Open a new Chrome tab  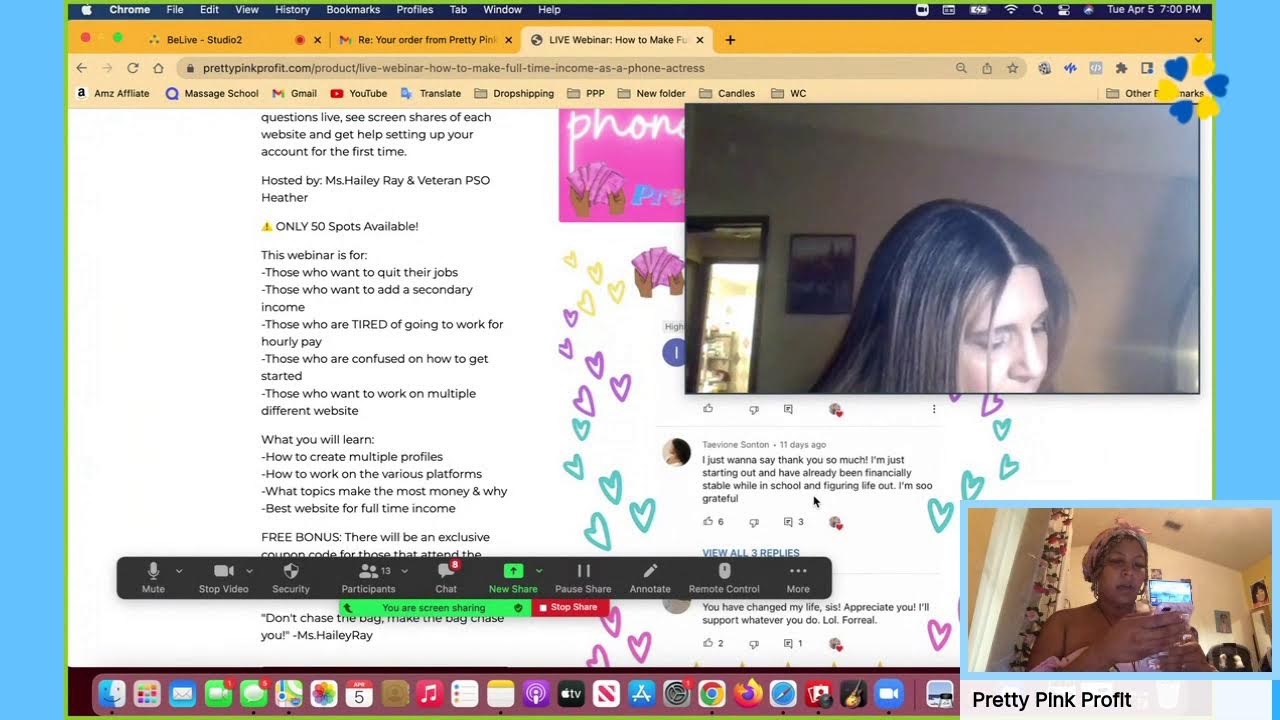(x=730, y=40)
